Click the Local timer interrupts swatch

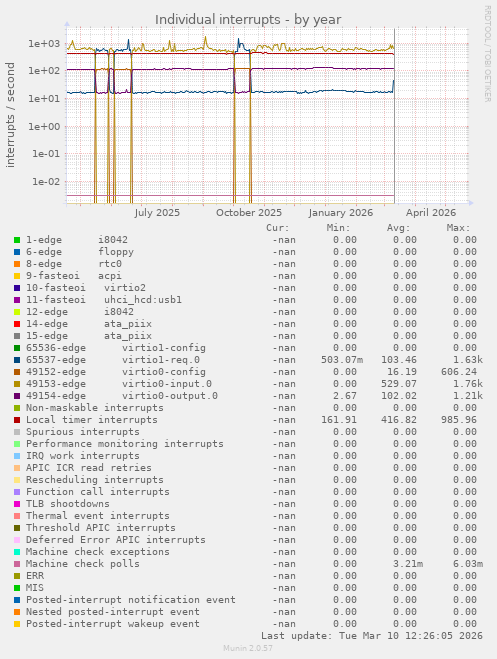pyautogui.click(x=17, y=420)
